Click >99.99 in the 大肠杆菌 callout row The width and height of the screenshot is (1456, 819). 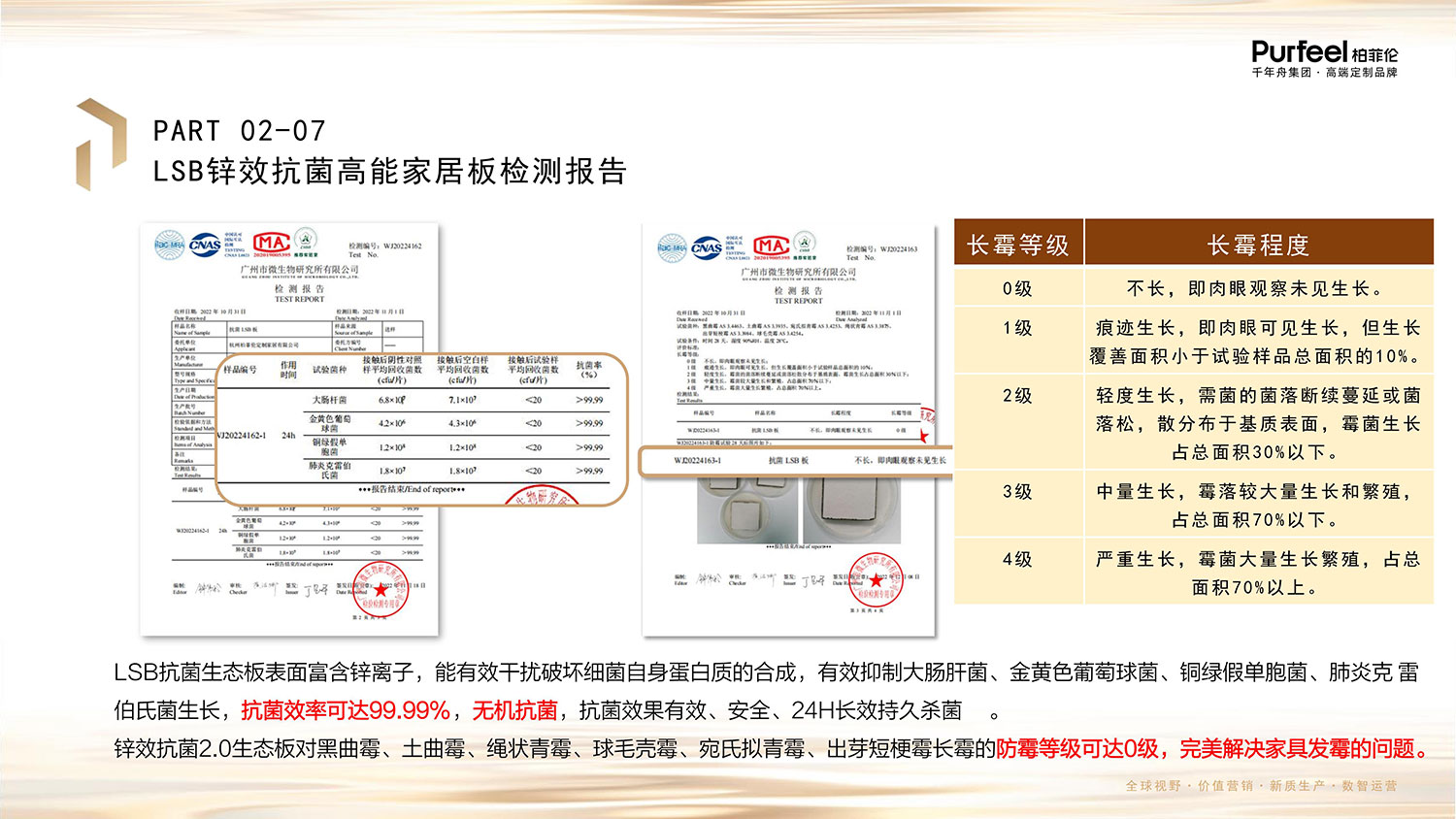pos(588,400)
